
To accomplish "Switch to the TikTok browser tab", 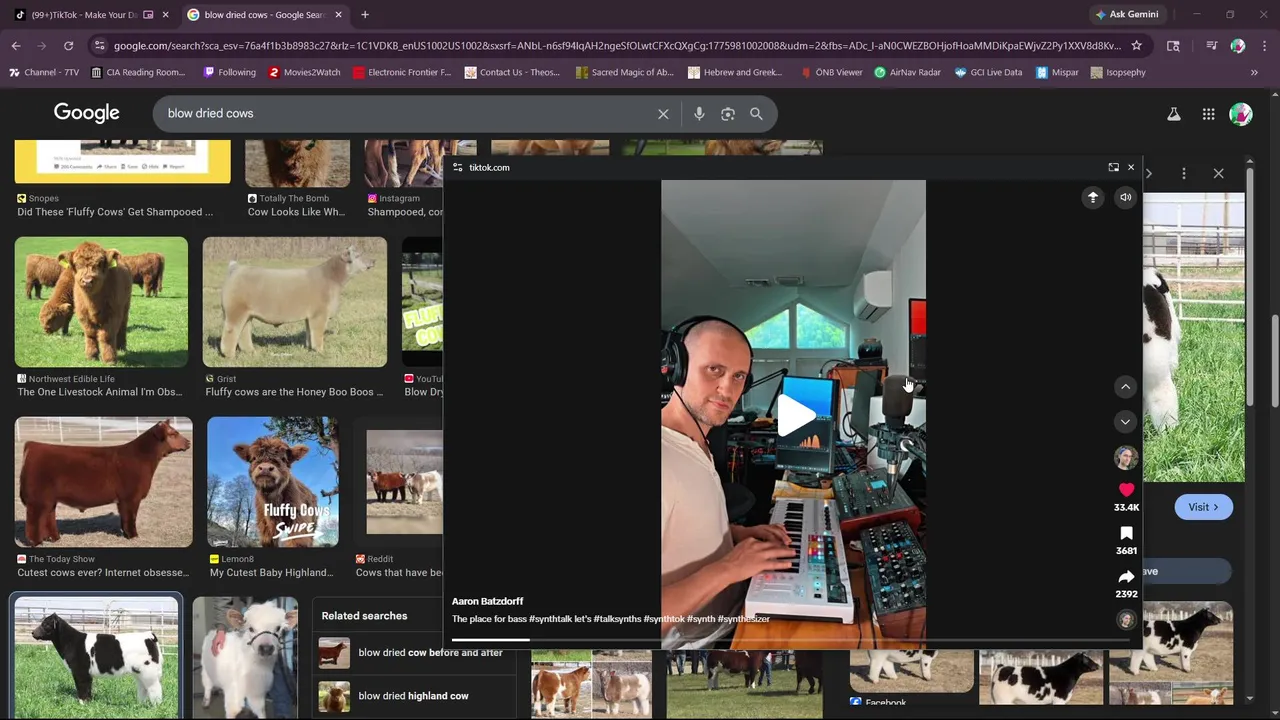I will 84,15.
